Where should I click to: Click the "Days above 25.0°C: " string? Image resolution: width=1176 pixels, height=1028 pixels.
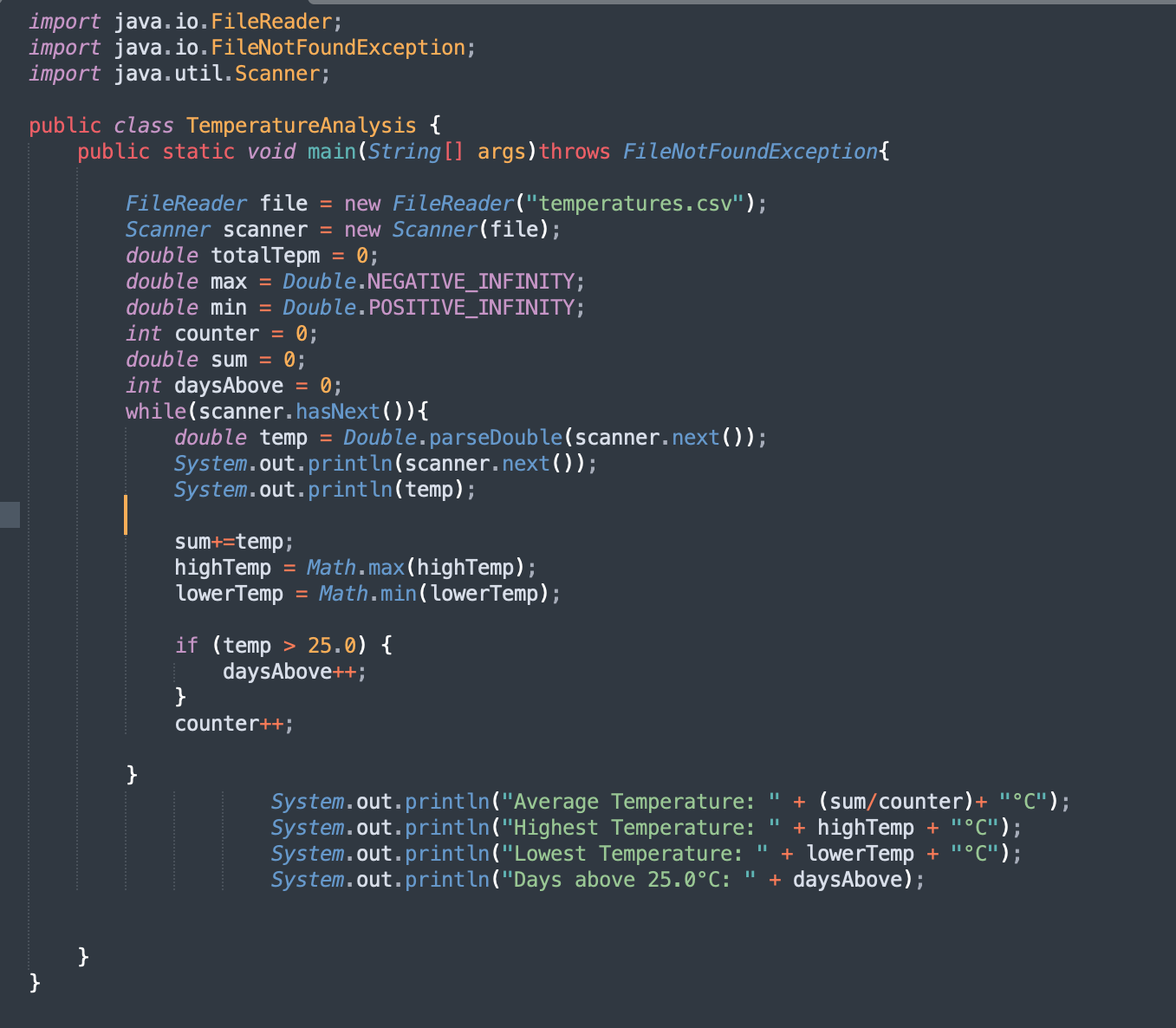(x=629, y=880)
